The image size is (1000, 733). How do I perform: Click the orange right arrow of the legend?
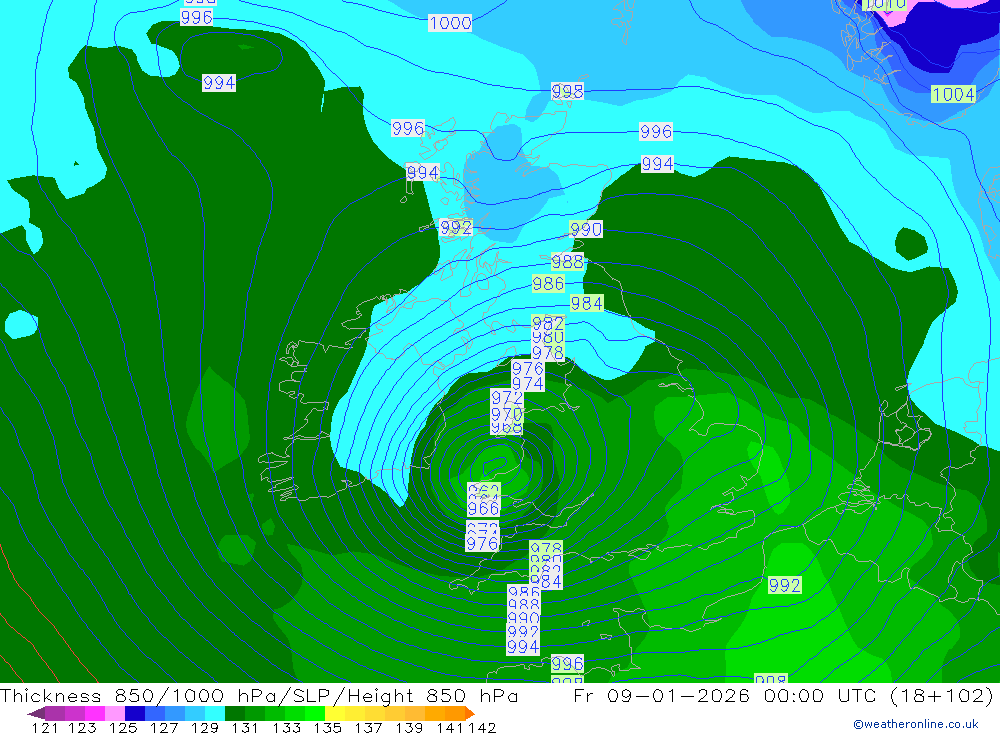click(468, 713)
